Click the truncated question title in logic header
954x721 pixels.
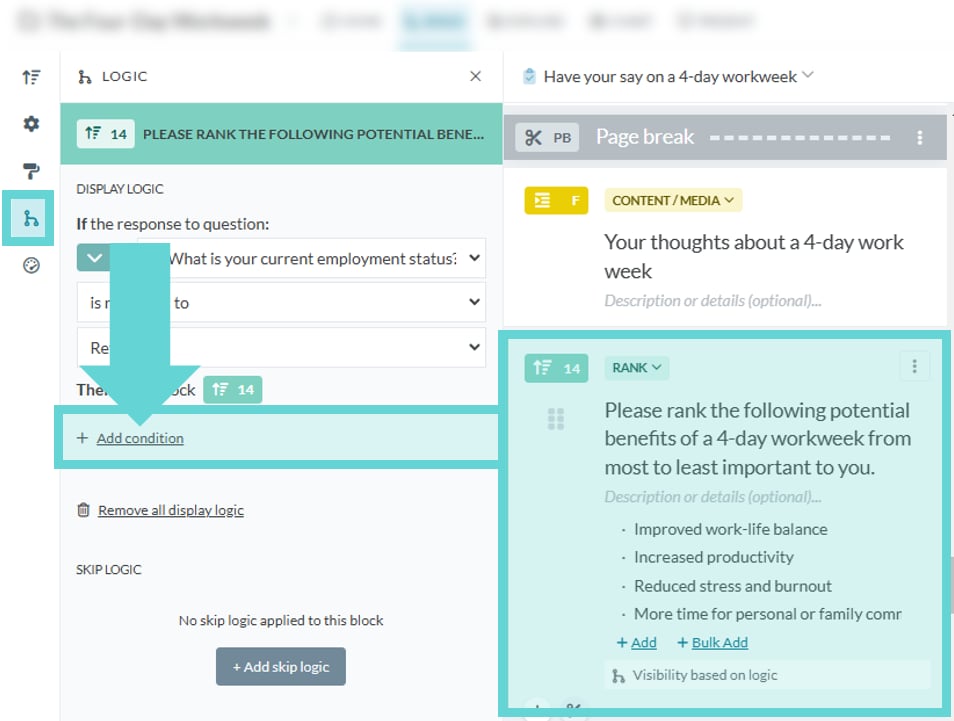click(313, 134)
